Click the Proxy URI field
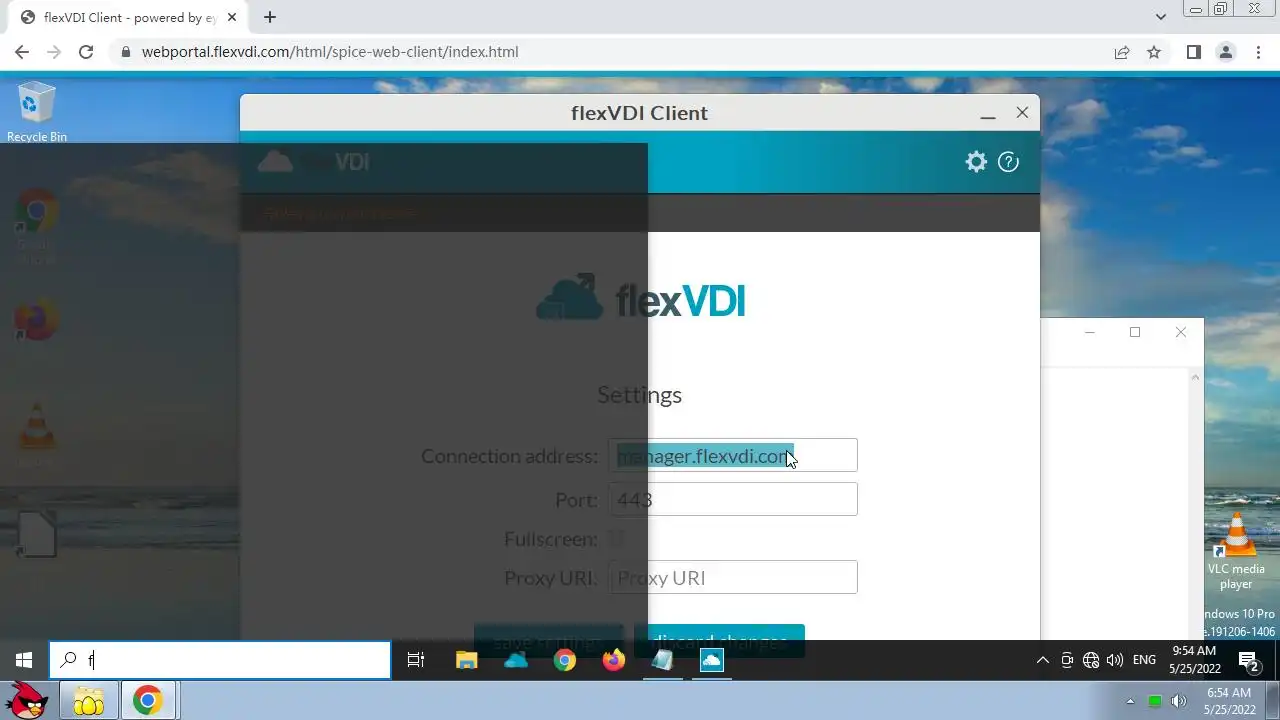Image resolution: width=1280 pixels, height=720 pixels. (733, 577)
